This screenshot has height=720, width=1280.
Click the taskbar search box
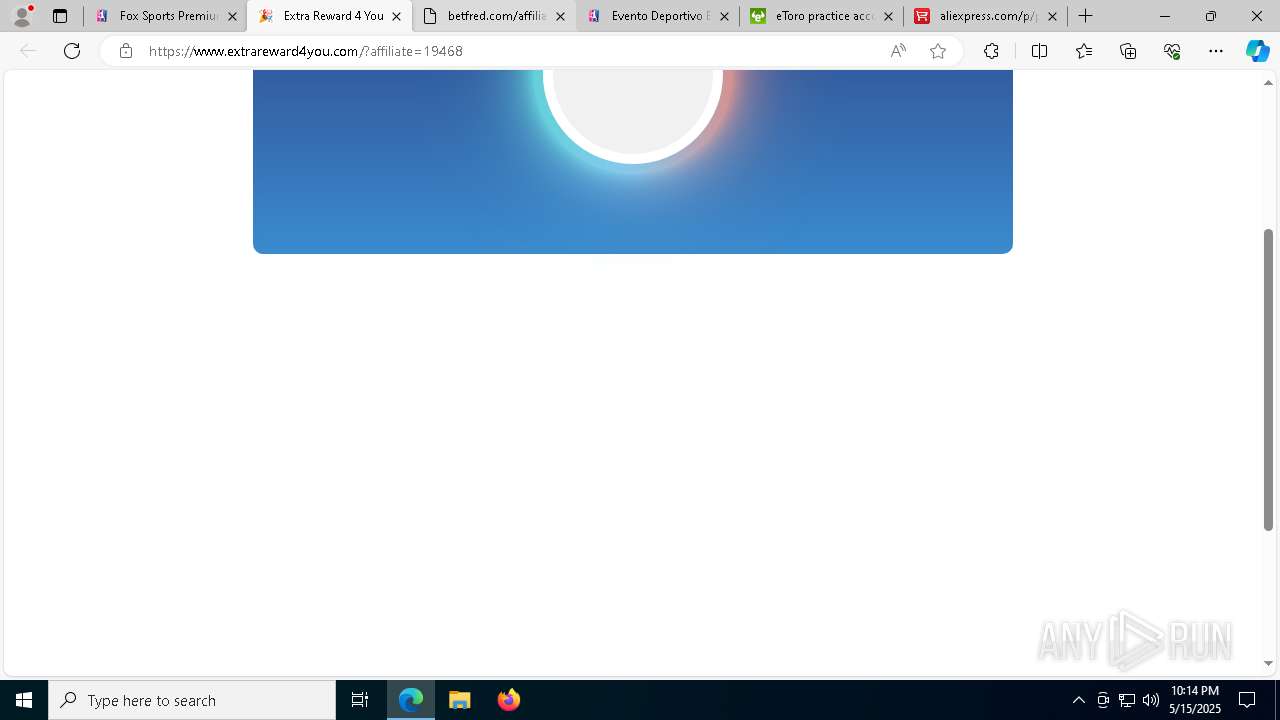tap(192, 700)
